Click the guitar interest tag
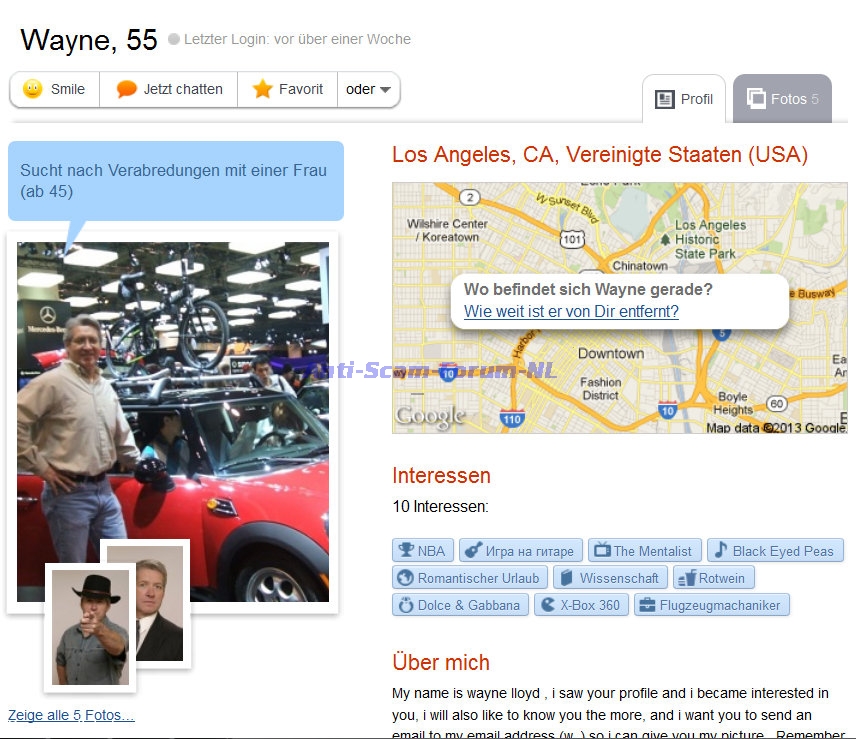 pyautogui.click(x=520, y=551)
